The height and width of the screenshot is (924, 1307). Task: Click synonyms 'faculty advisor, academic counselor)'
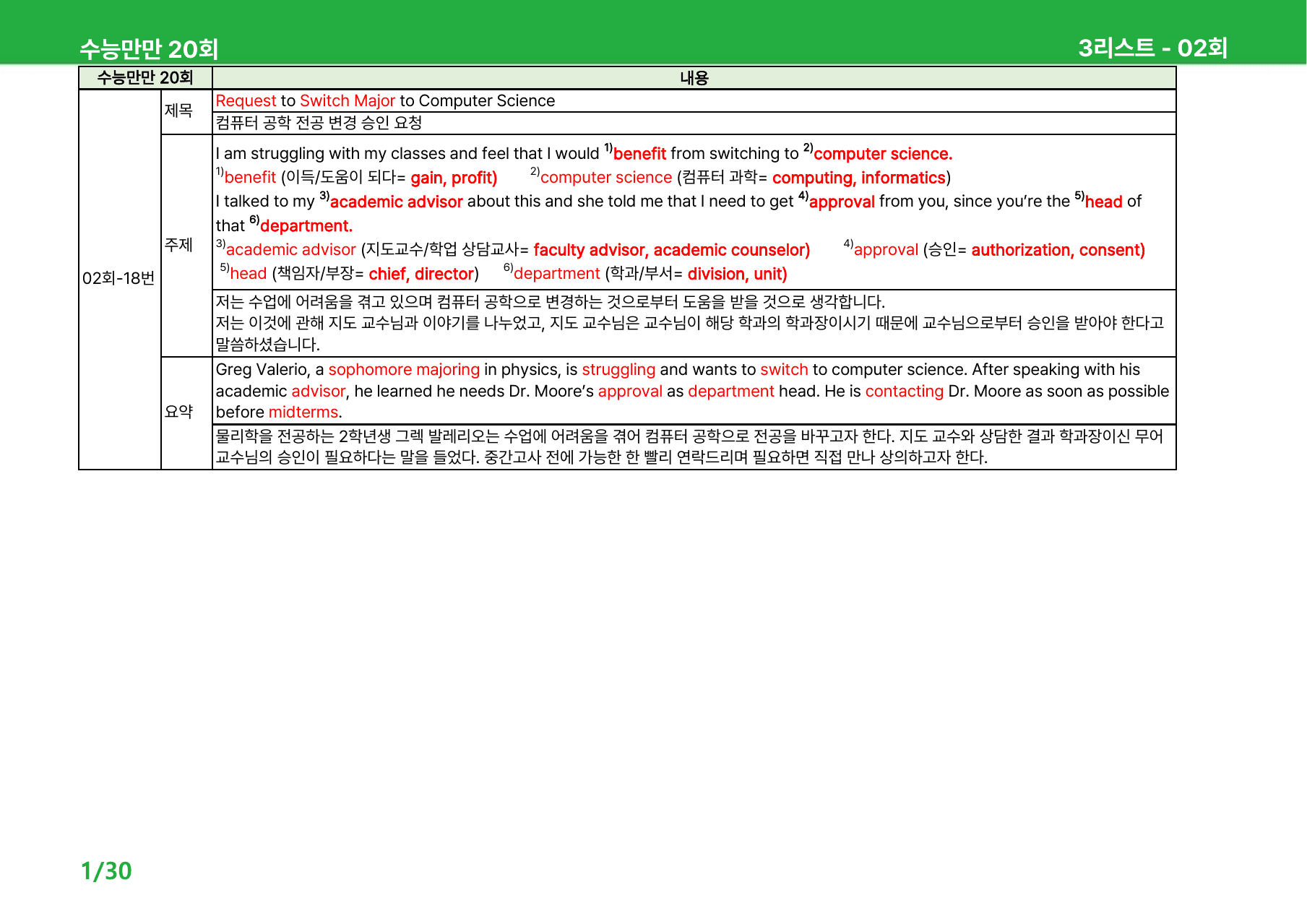[672, 251]
